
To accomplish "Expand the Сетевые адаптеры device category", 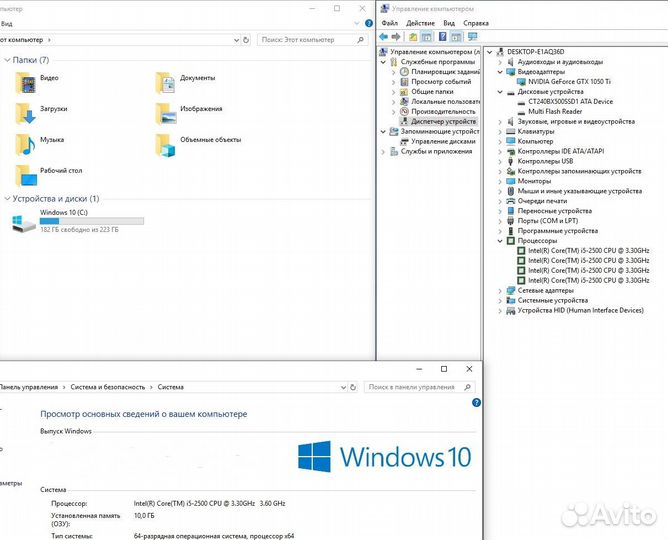I will [501, 291].
